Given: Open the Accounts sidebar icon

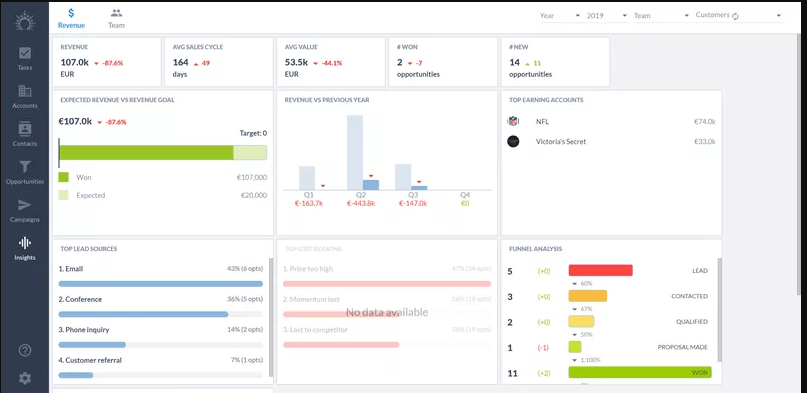Looking at the screenshot, I should coord(25,96).
